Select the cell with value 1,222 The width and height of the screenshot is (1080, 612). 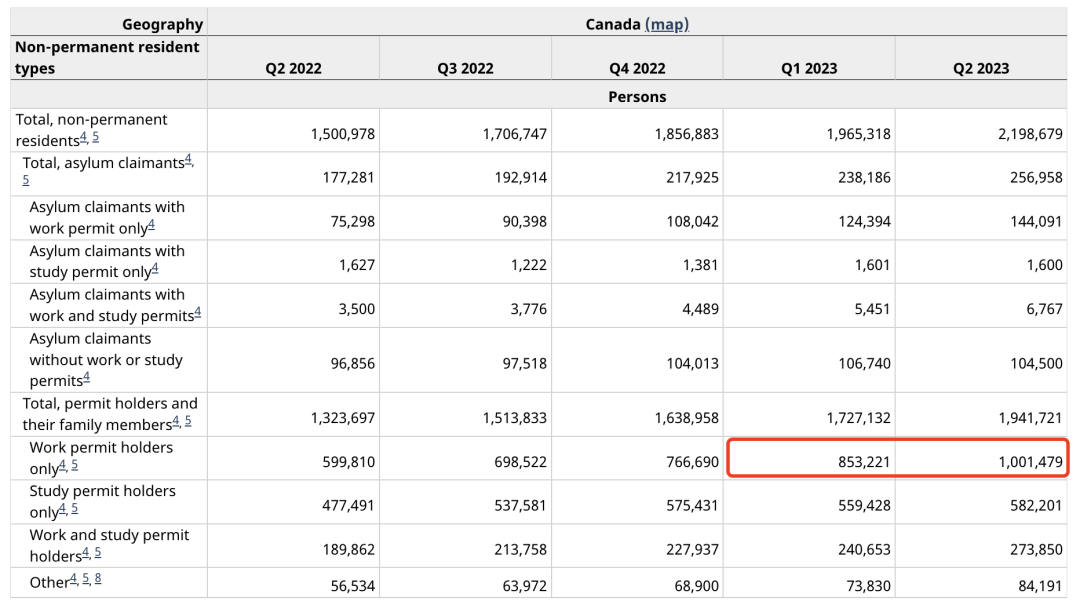click(x=466, y=262)
